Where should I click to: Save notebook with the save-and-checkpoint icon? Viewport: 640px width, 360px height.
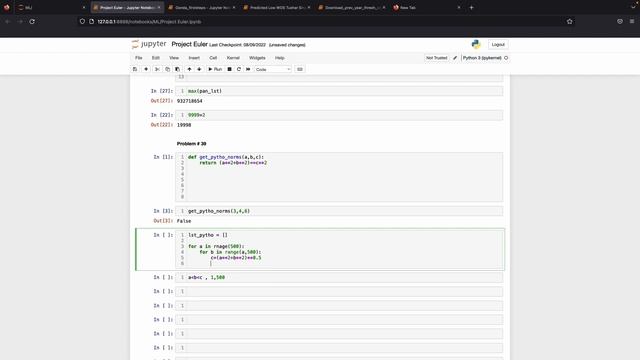click(135, 69)
